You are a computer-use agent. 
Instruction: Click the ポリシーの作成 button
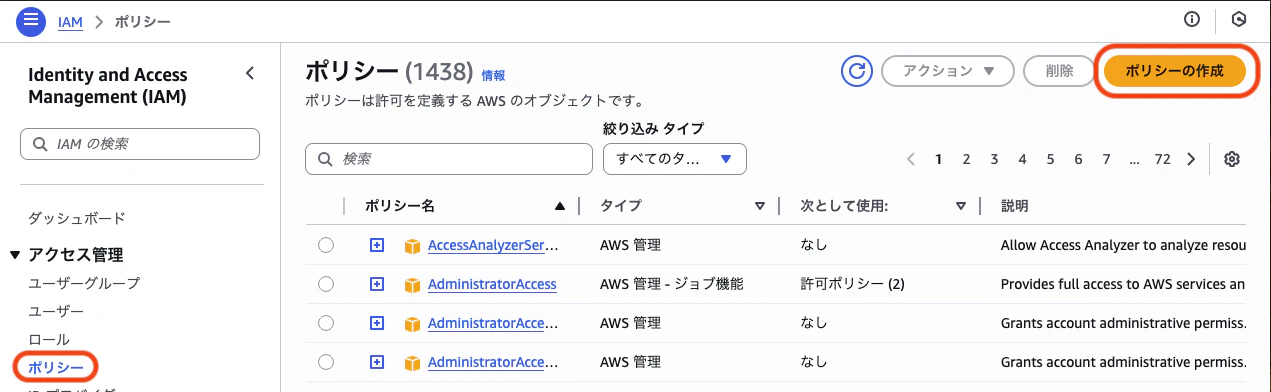click(x=1175, y=71)
